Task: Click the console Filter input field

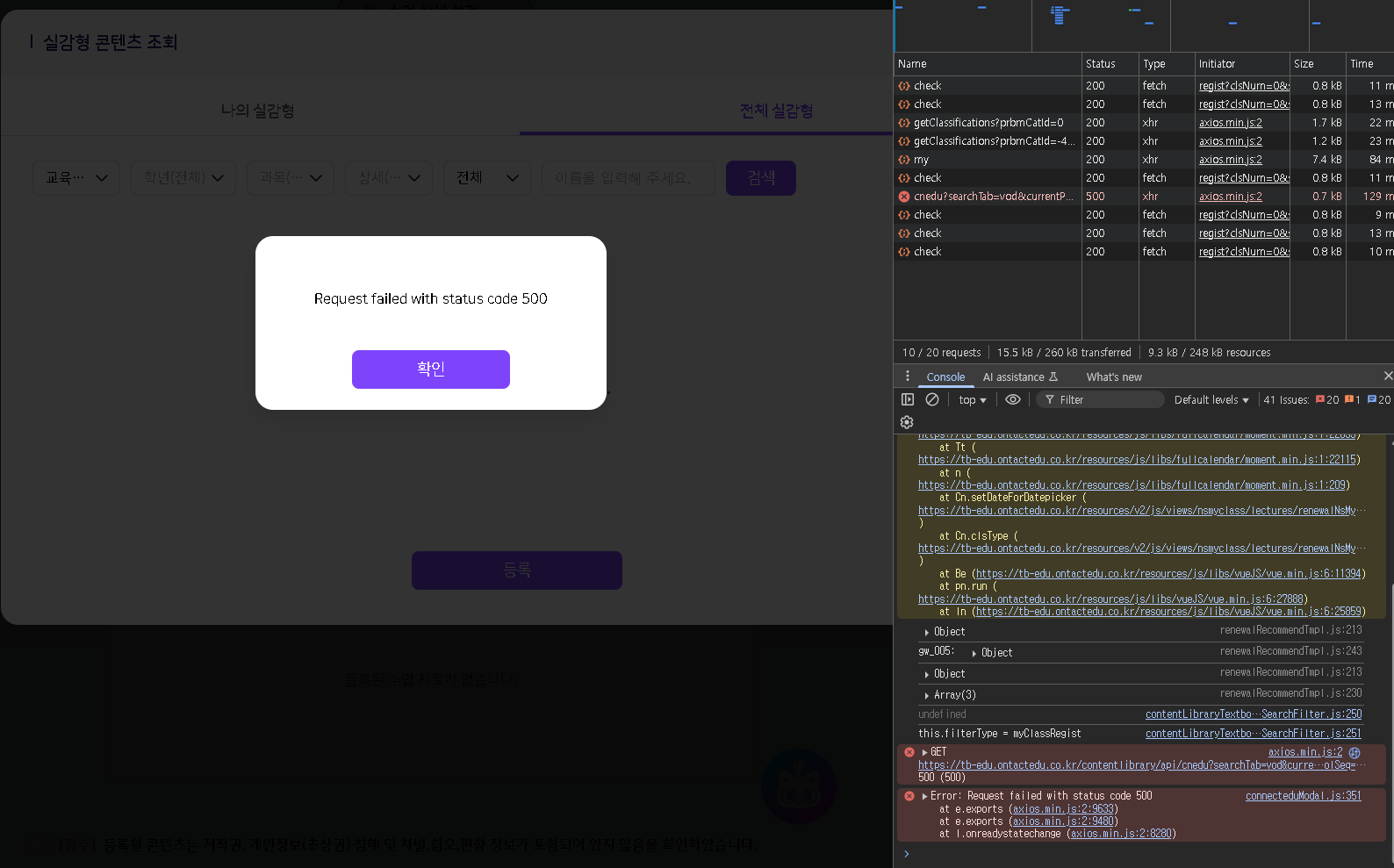Action: [x=1108, y=400]
